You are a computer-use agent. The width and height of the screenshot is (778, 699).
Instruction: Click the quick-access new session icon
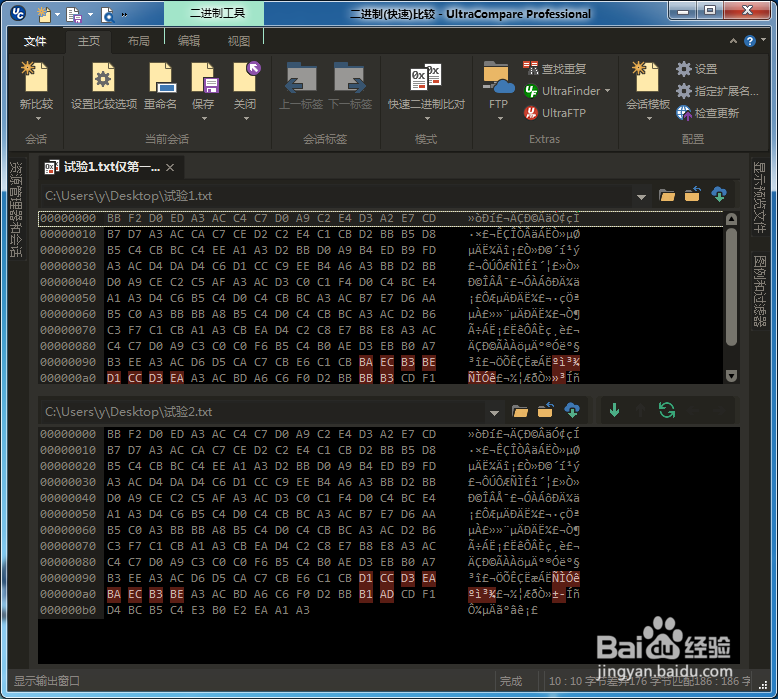click(x=44, y=14)
